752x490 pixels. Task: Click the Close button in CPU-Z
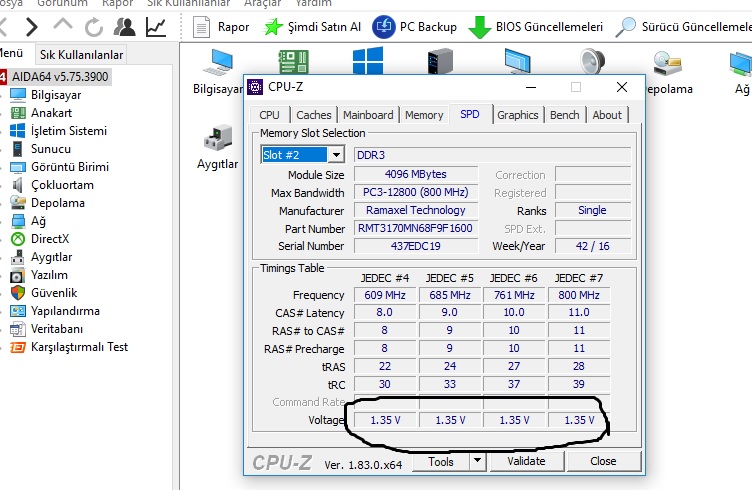click(603, 461)
